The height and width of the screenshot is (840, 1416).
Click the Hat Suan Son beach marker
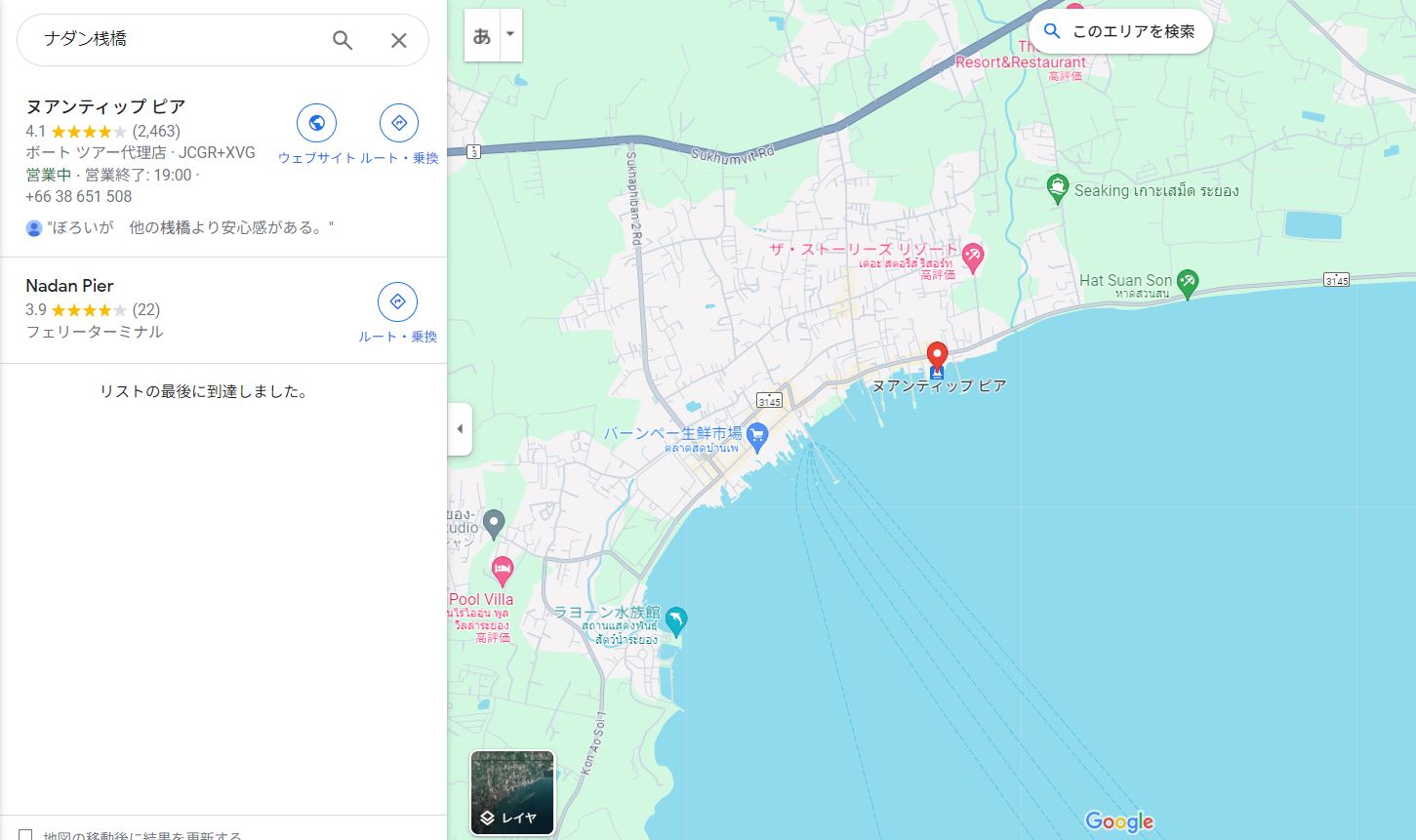coord(1187,283)
